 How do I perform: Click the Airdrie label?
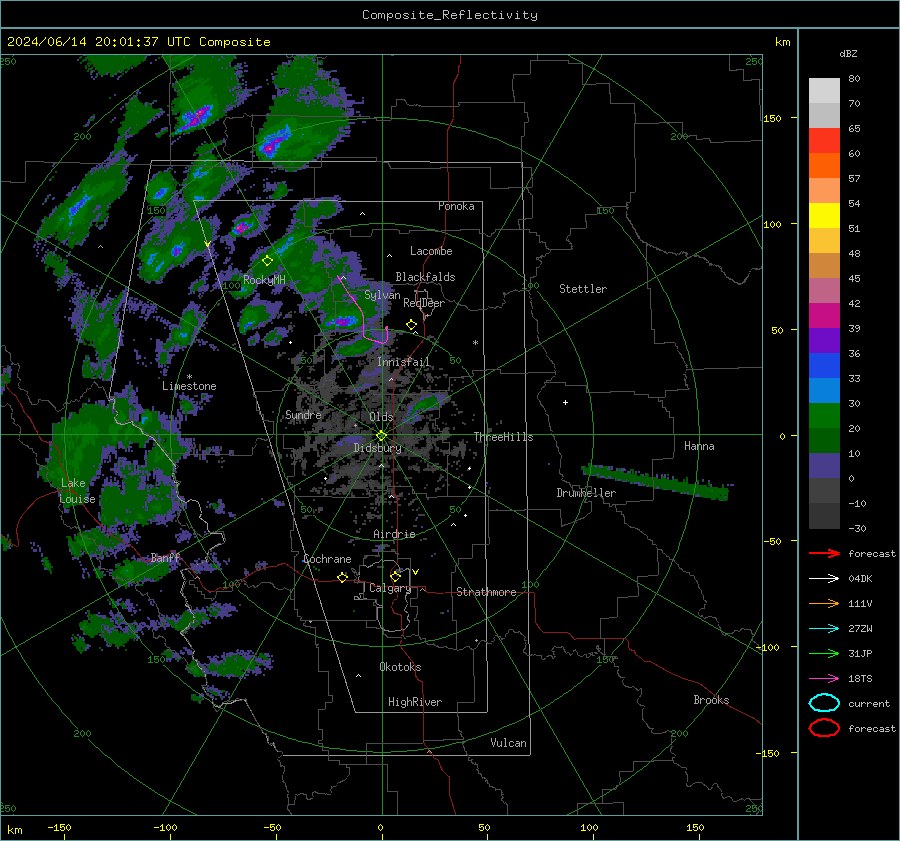click(x=394, y=534)
